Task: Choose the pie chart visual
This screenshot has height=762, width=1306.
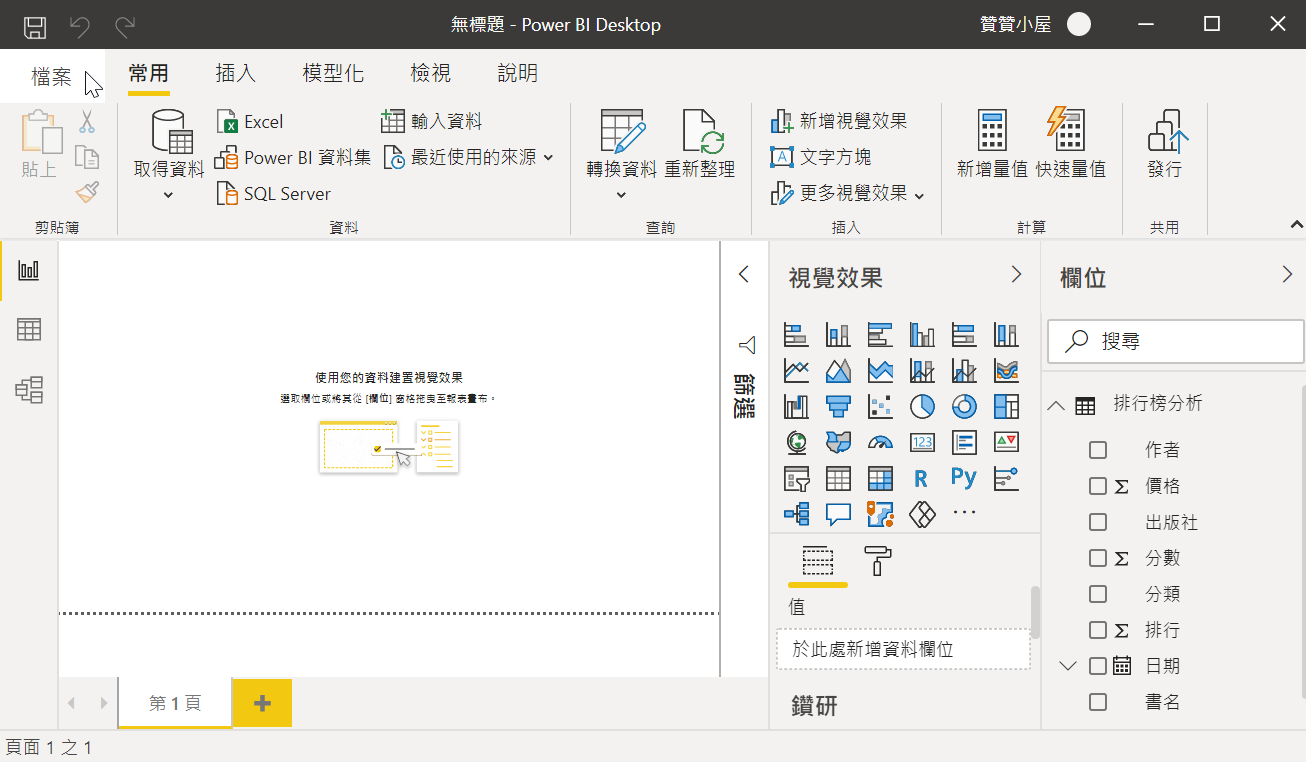Action: coord(922,406)
